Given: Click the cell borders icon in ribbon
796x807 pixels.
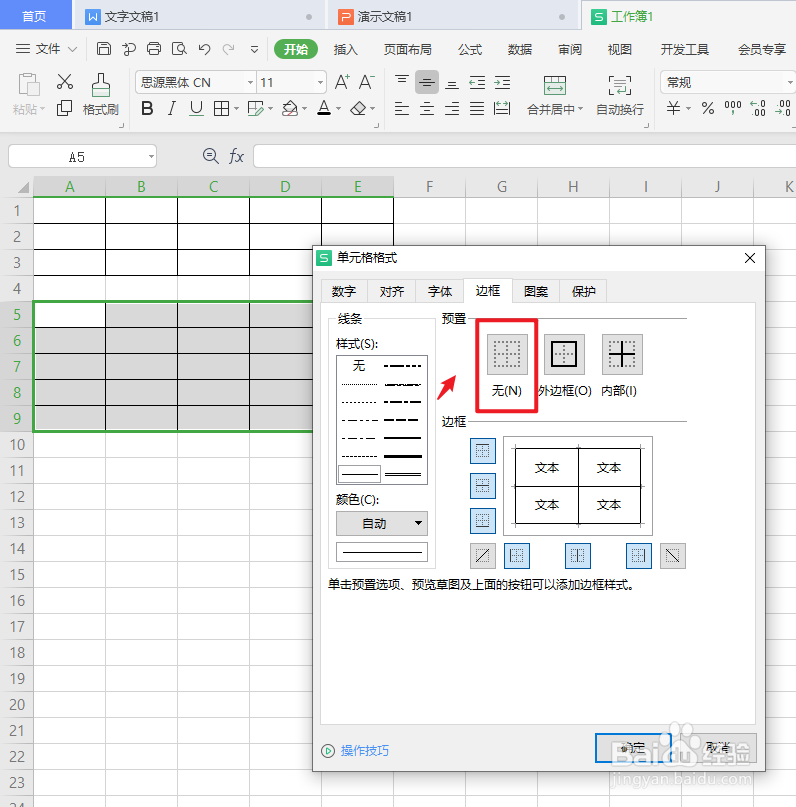Looking at the screenshot, I should coord(221,109).
